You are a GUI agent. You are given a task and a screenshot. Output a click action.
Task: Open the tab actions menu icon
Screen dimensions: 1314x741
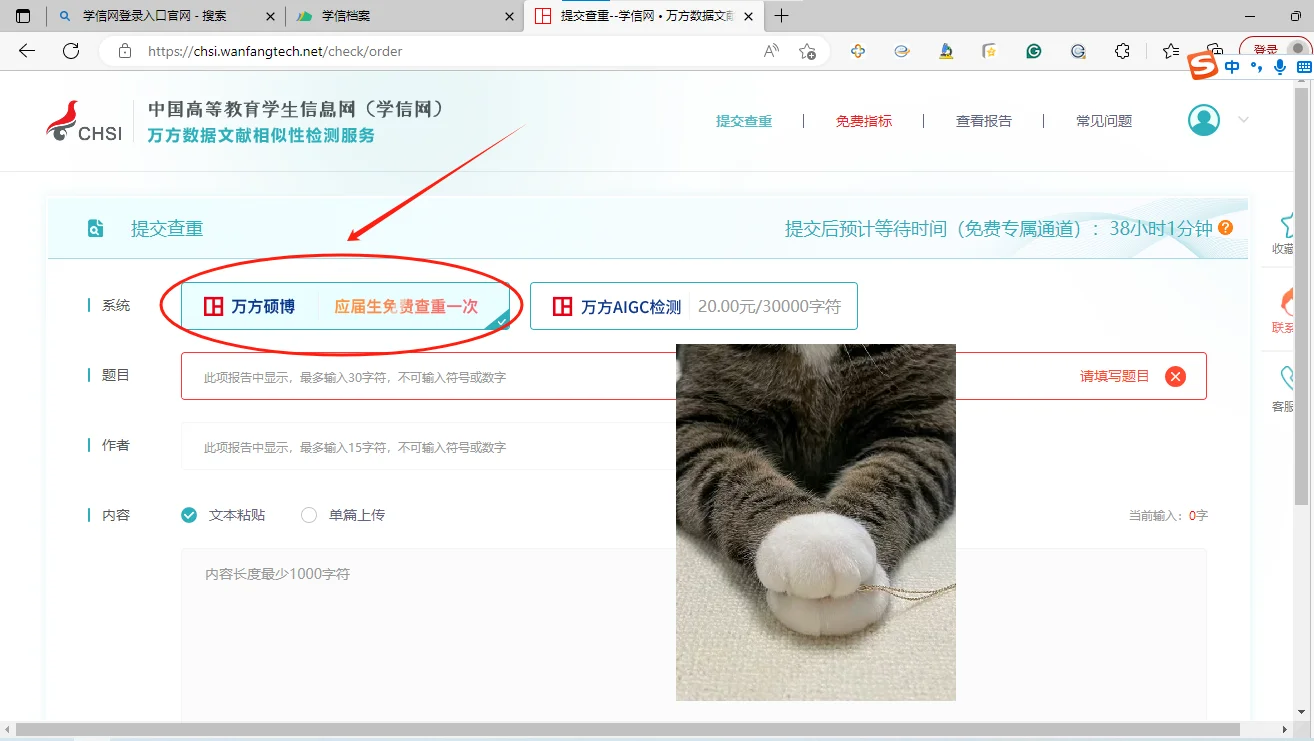pos(23,16)
